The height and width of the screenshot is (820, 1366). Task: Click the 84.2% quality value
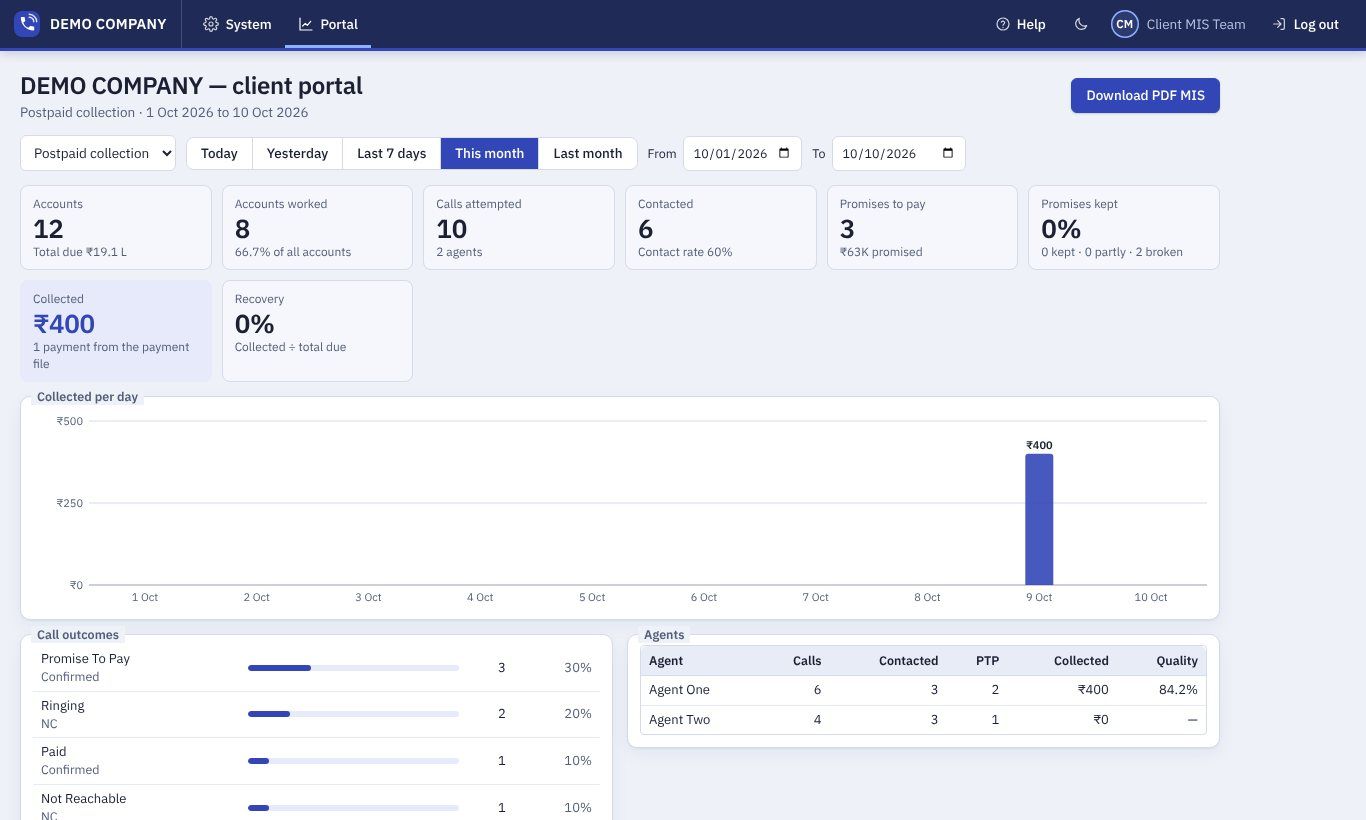1178,689
